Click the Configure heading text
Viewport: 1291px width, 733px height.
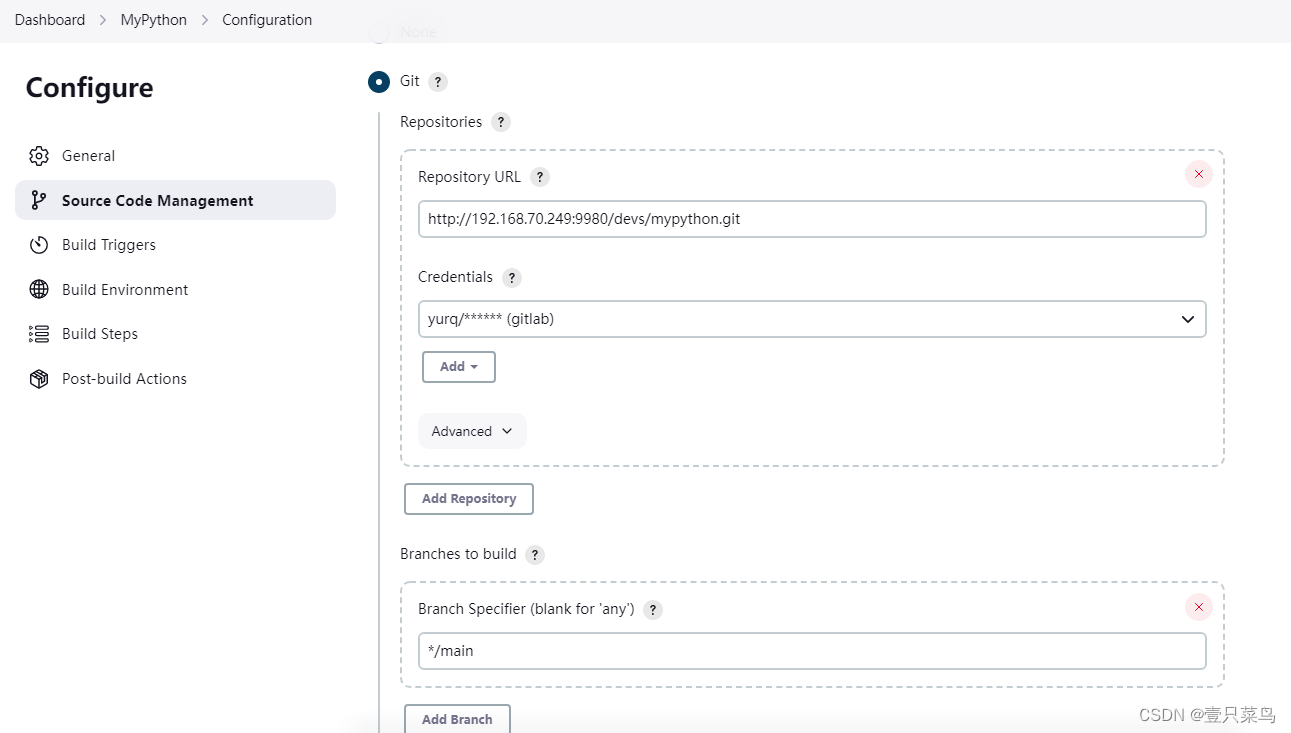[x=90, y=88]
